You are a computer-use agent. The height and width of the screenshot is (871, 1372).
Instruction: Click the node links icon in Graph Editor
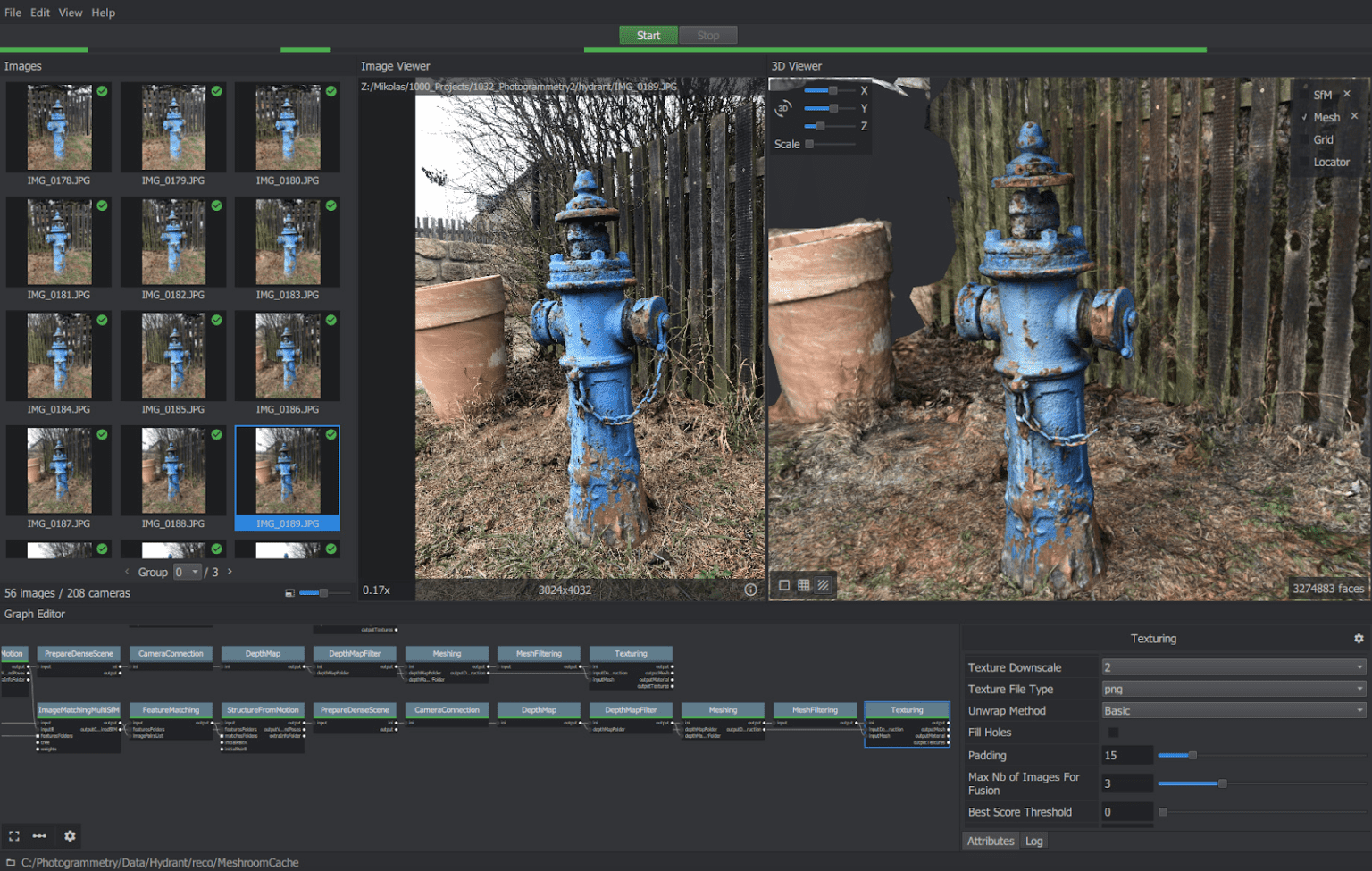point(39,835)
